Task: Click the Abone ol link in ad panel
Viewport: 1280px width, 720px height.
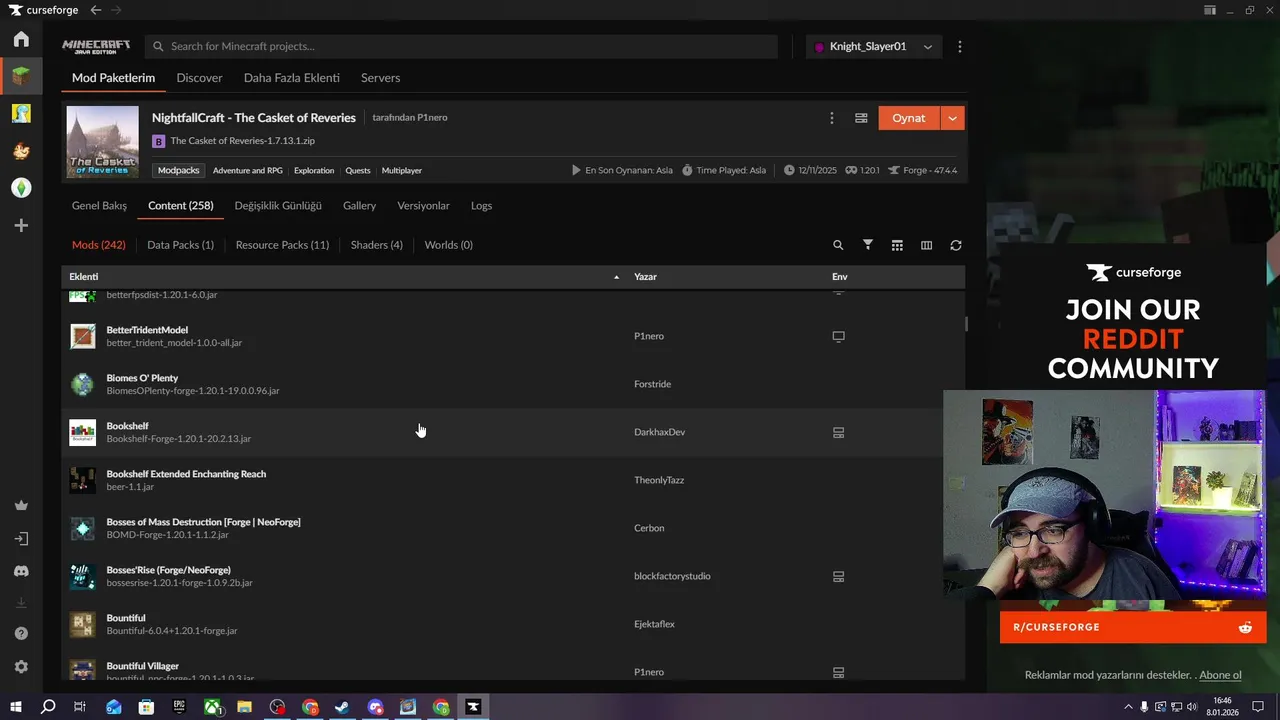Action: click(x=1220, y=675)
